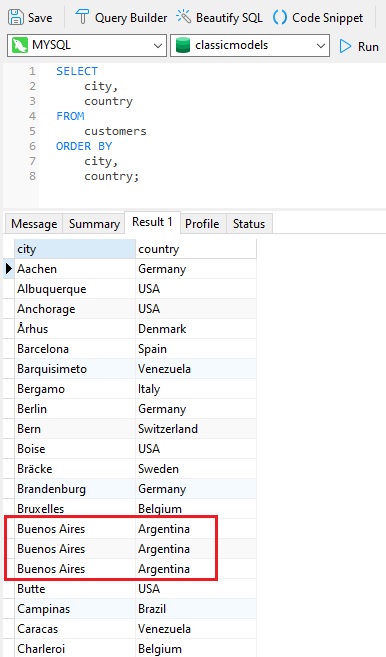Click the Code Snippet parentheses icon
Screen dimensions: 386x657
tap(280, 17)
